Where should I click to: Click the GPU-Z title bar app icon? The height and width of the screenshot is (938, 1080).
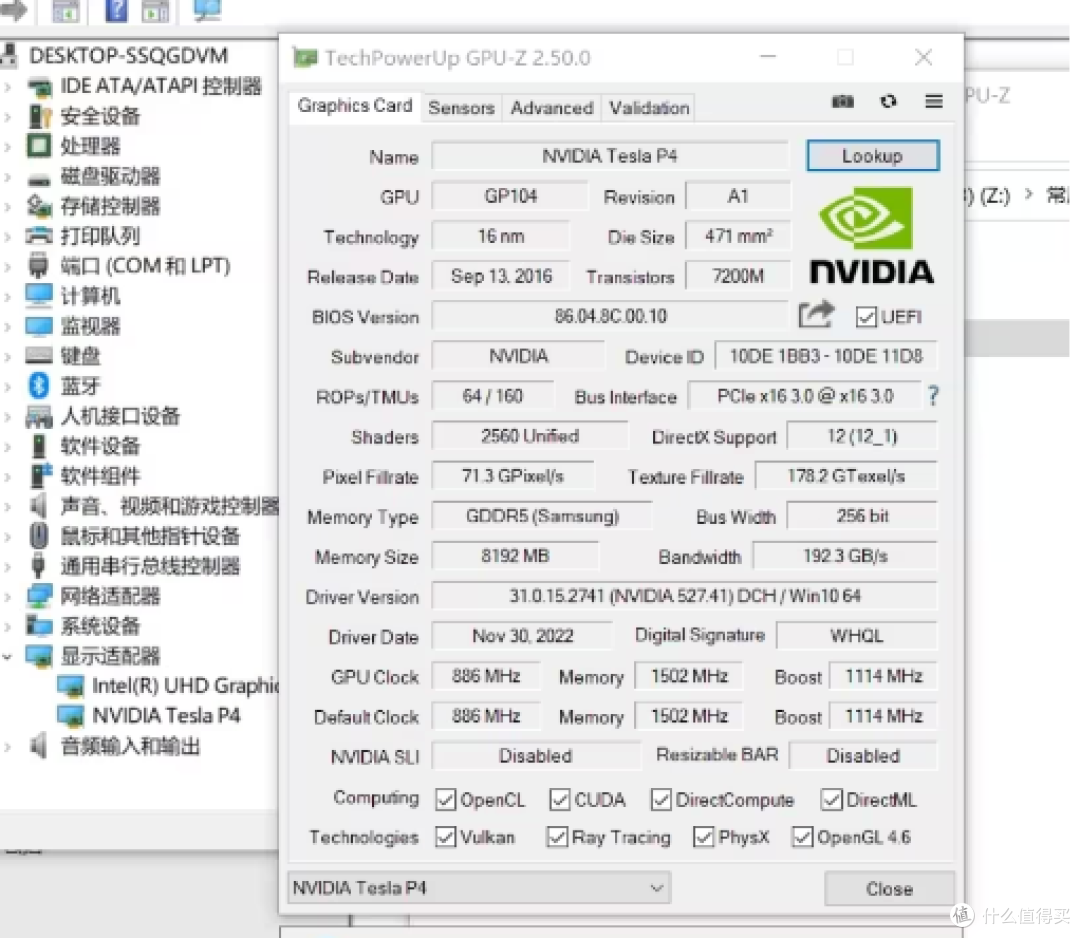tap(304, 58)
